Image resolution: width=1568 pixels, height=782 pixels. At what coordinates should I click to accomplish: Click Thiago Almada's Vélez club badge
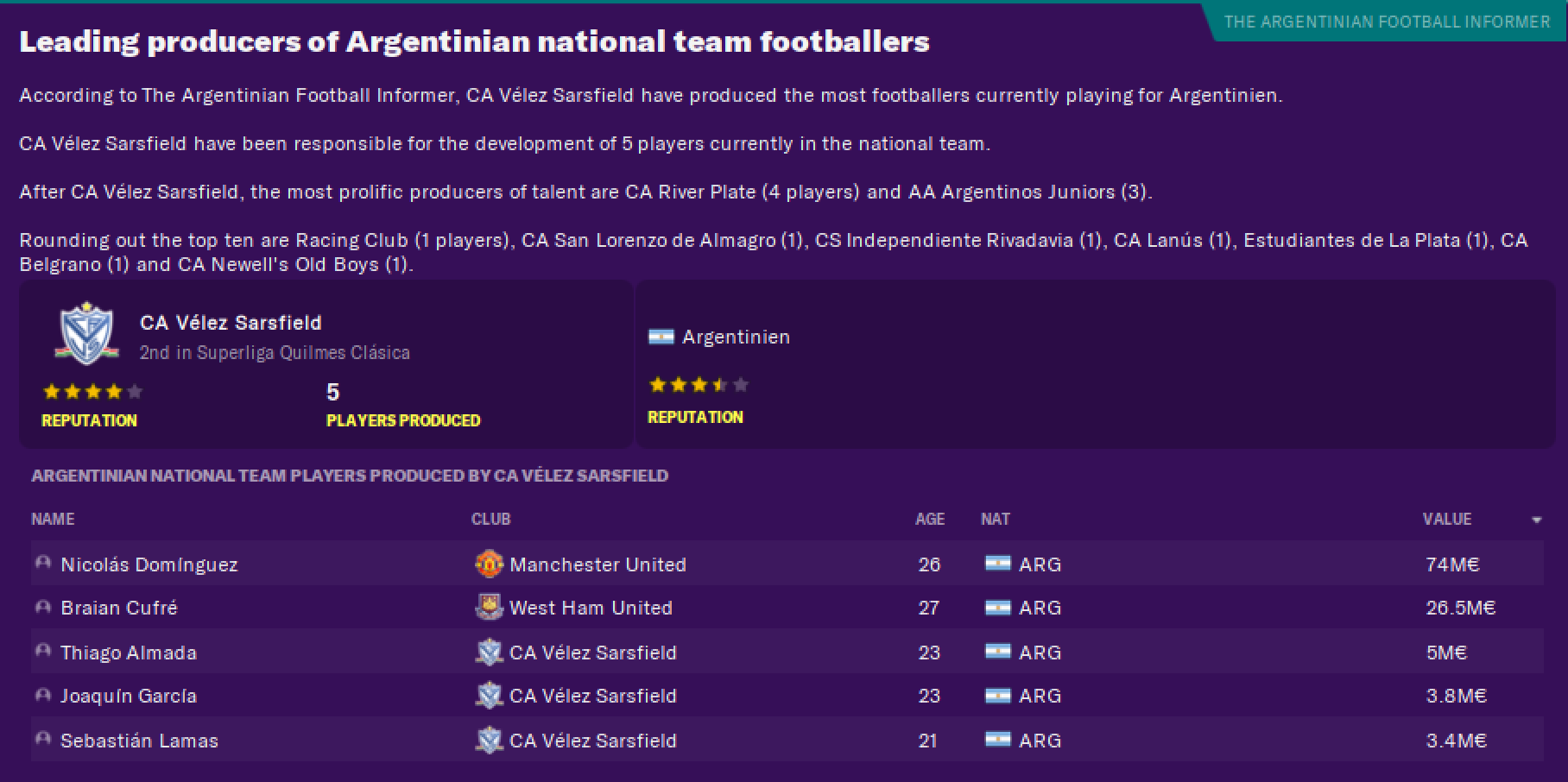(x=489, y=653)
